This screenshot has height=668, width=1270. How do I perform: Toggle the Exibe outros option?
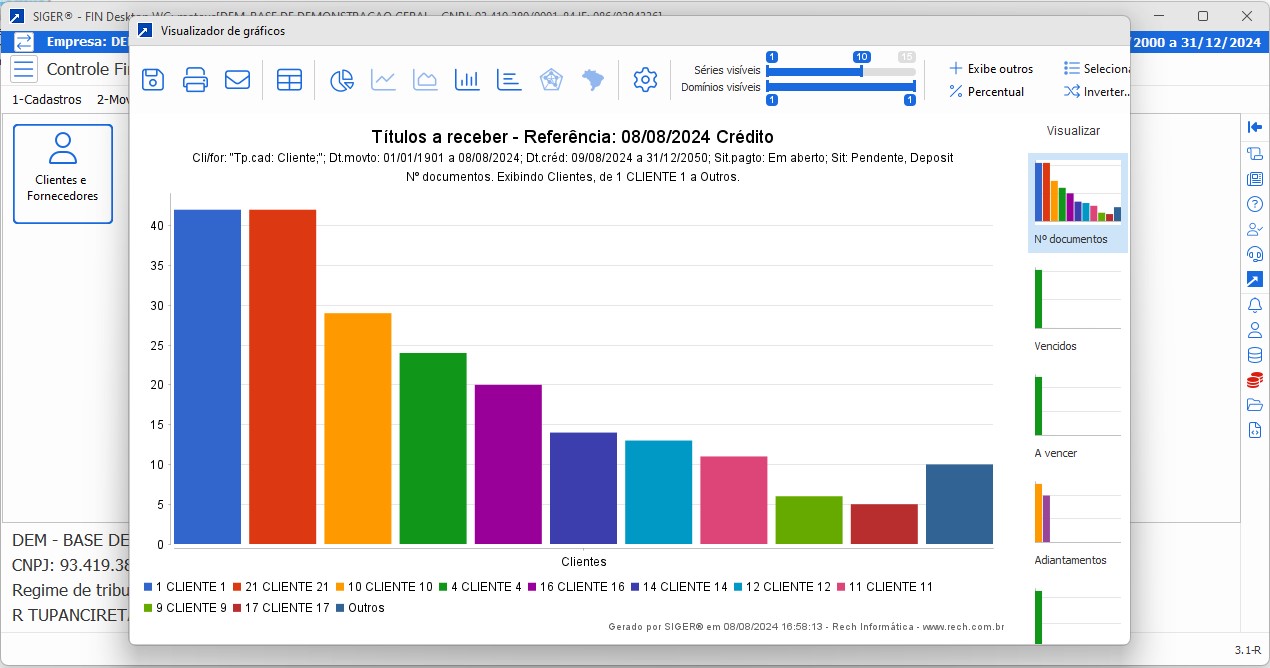coord(991,69)
